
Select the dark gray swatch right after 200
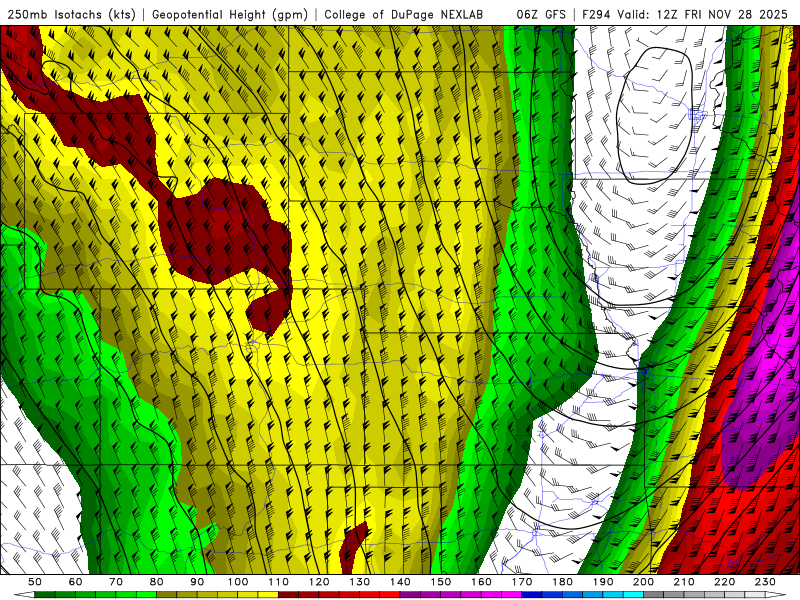[x=653, y=595]
